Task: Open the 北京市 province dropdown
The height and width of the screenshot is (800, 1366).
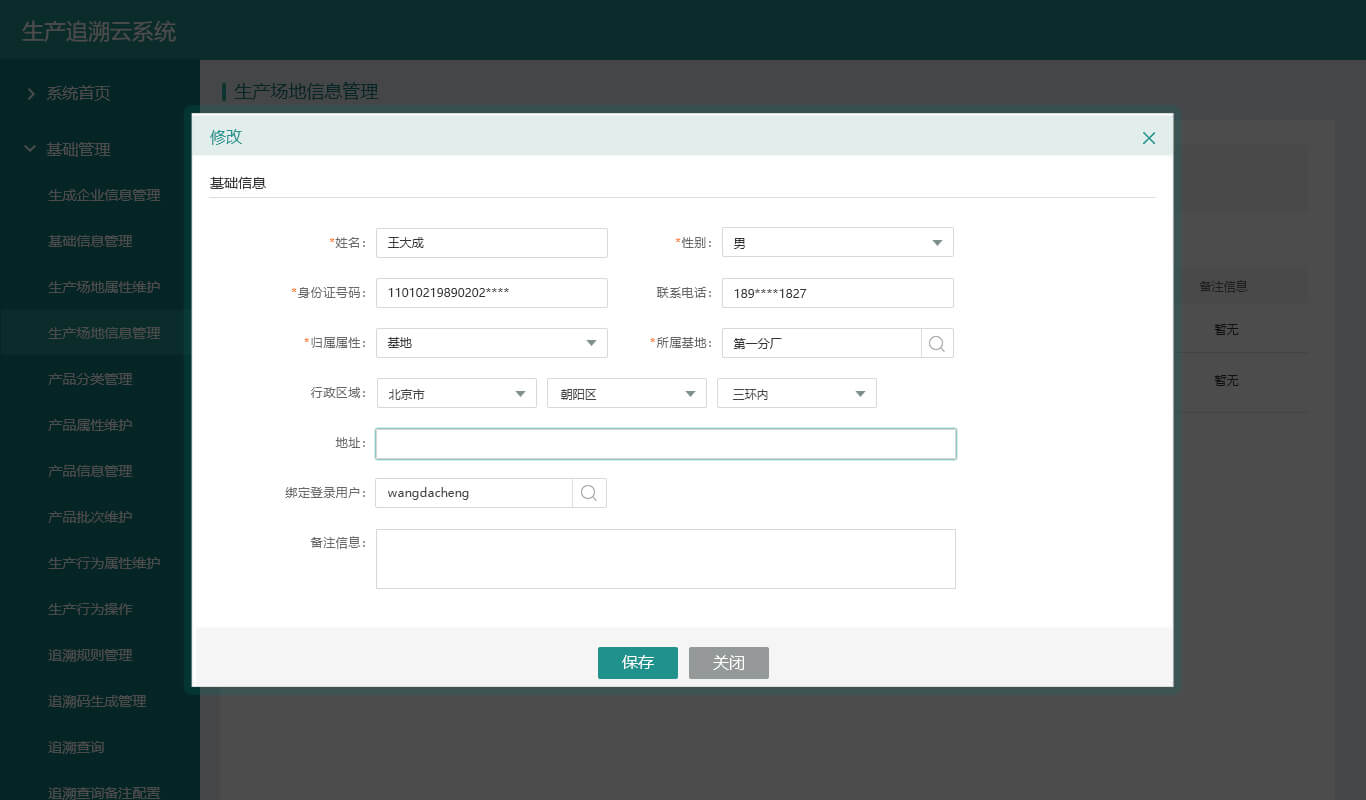Action: pos(456,394)
